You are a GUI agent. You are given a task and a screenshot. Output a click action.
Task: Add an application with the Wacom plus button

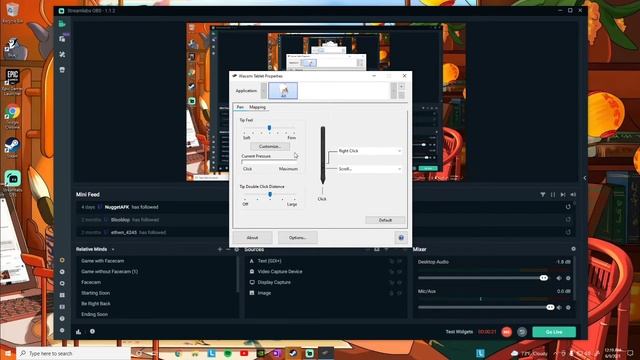tap(401, 87)
